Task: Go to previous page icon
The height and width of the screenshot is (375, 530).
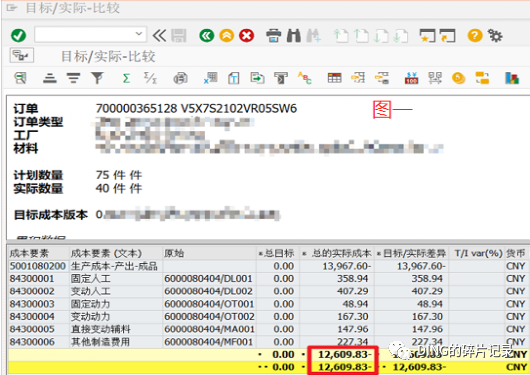Action: [x=361, y=36]
